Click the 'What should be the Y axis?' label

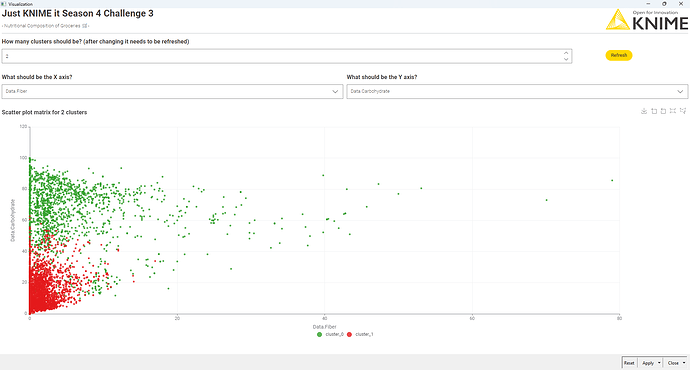tap(382, 77)
